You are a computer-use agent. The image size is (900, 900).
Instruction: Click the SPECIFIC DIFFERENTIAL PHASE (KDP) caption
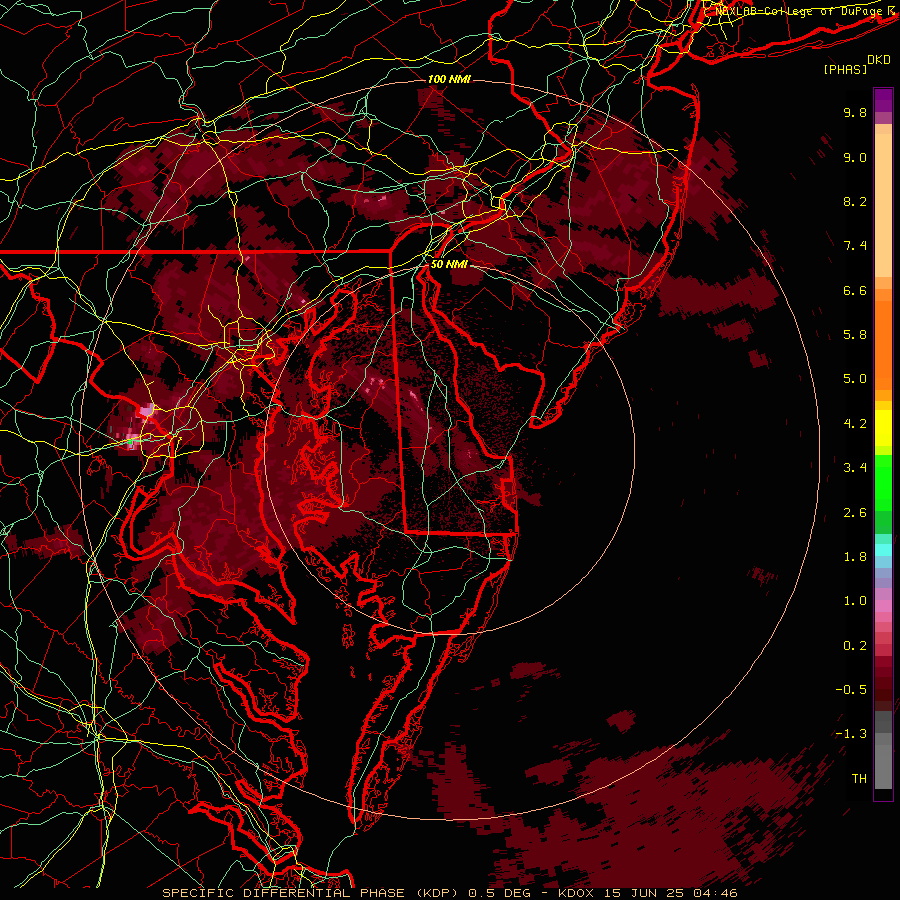click(312, 893)
